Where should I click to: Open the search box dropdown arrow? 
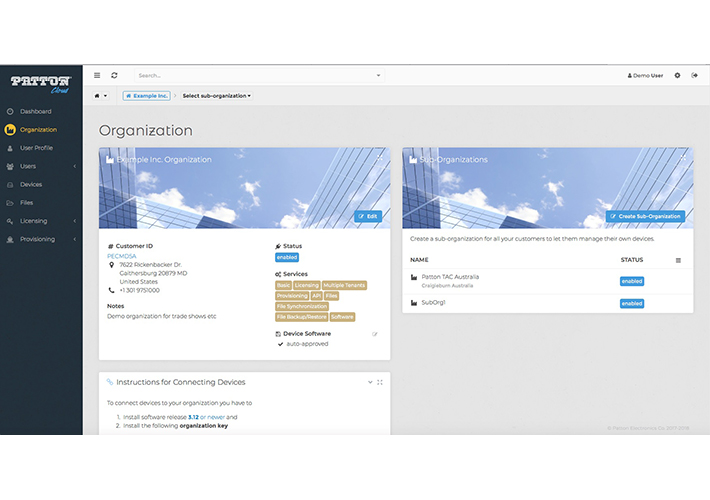379,75
